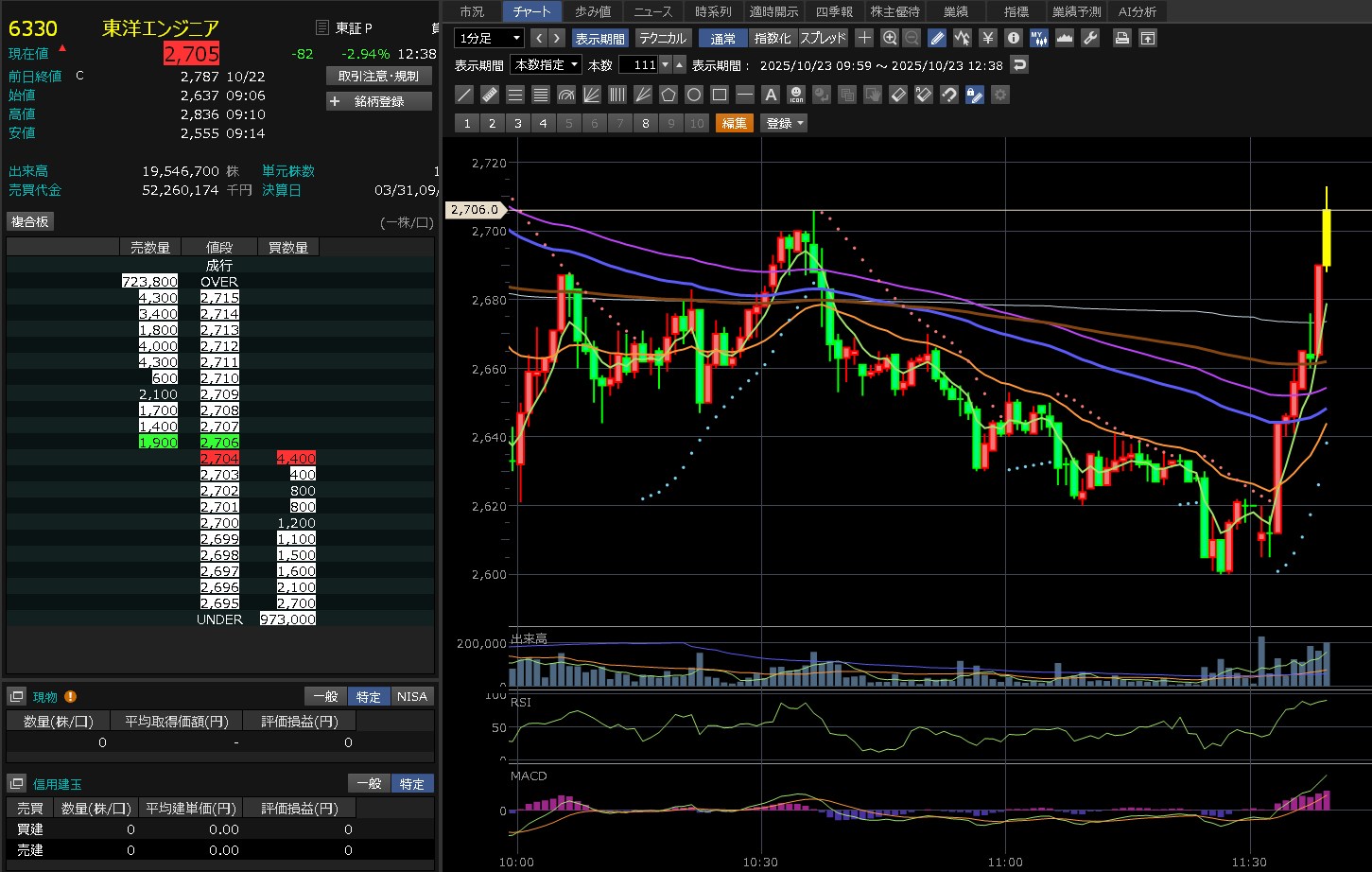Open the 登録 dropdown menu
Viewport: 1372px width, 872px height.
coord(785,123)
